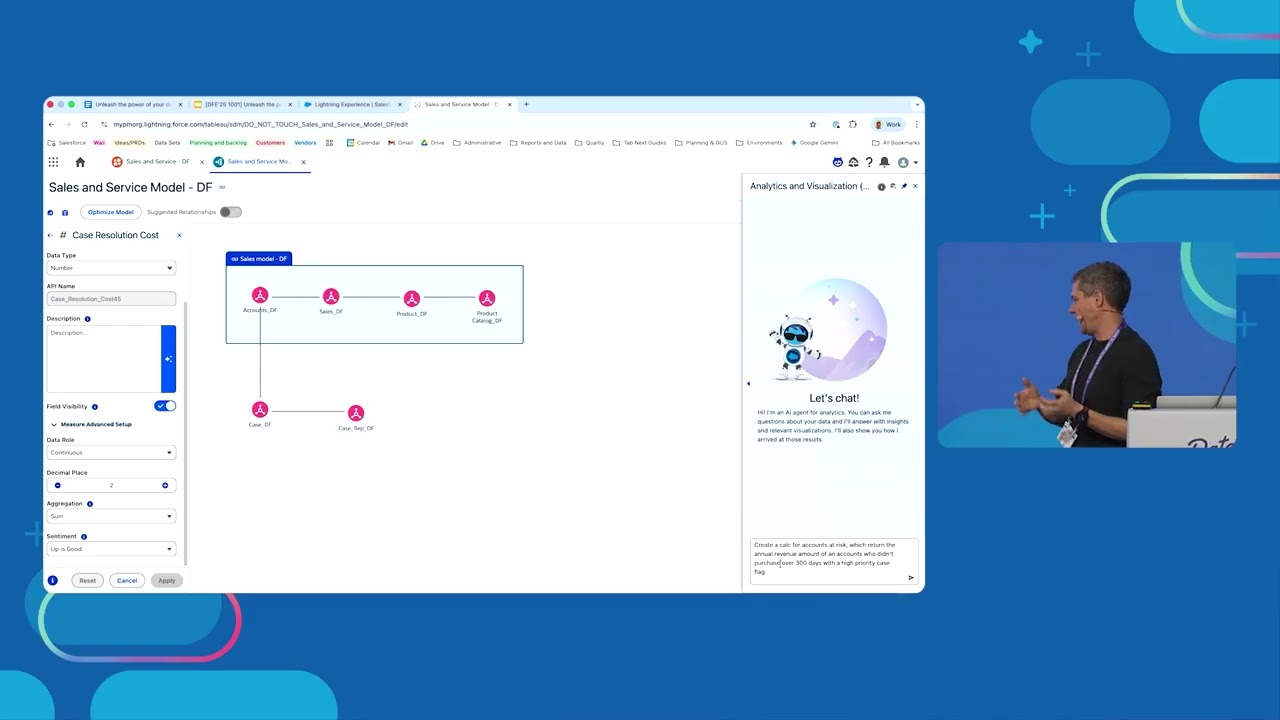Open the Chrome three-dot menu
1280x720 pixels.
pos(916,124)
